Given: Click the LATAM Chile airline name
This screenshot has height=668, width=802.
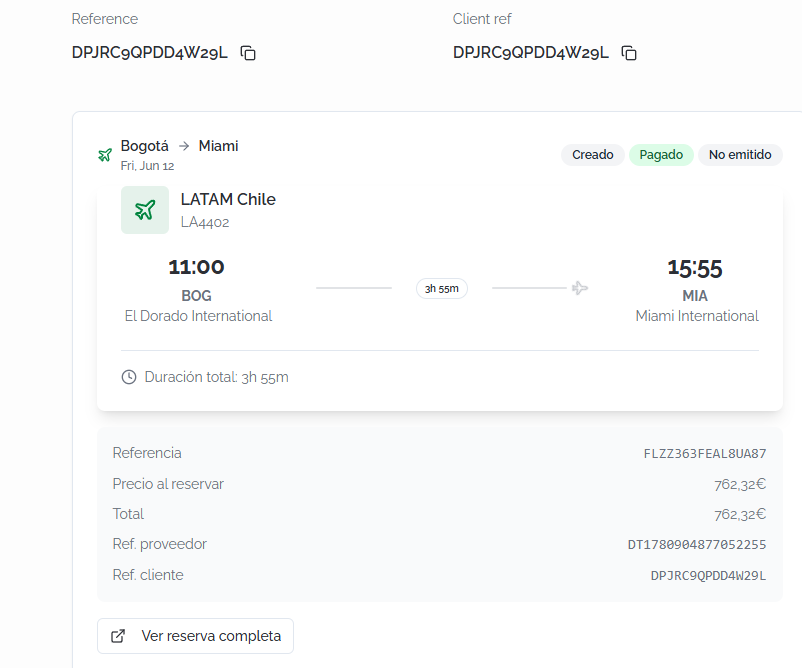Looking at the screenshot, I should click(228, 199).
